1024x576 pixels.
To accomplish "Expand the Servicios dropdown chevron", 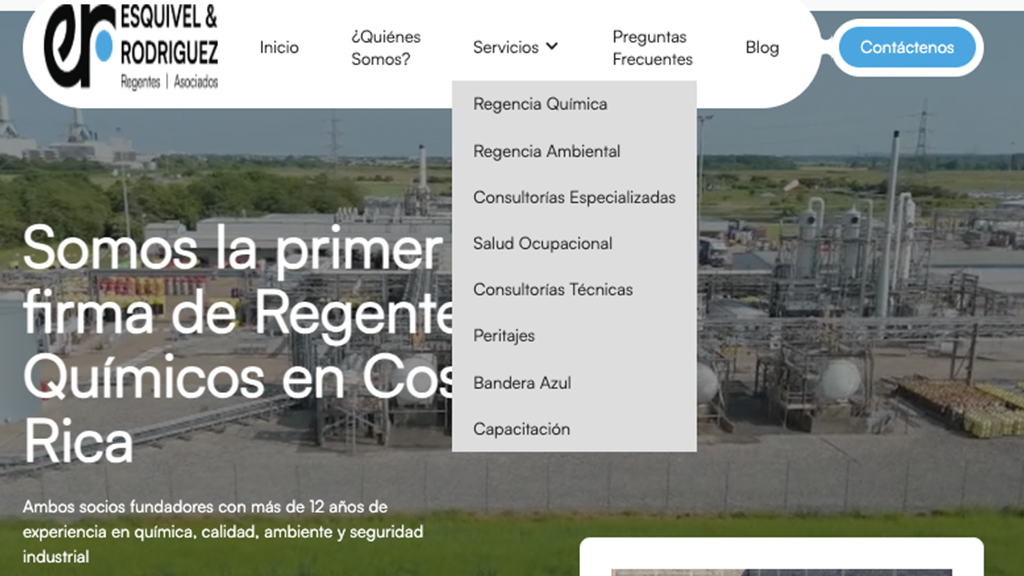I will (552, 46).
